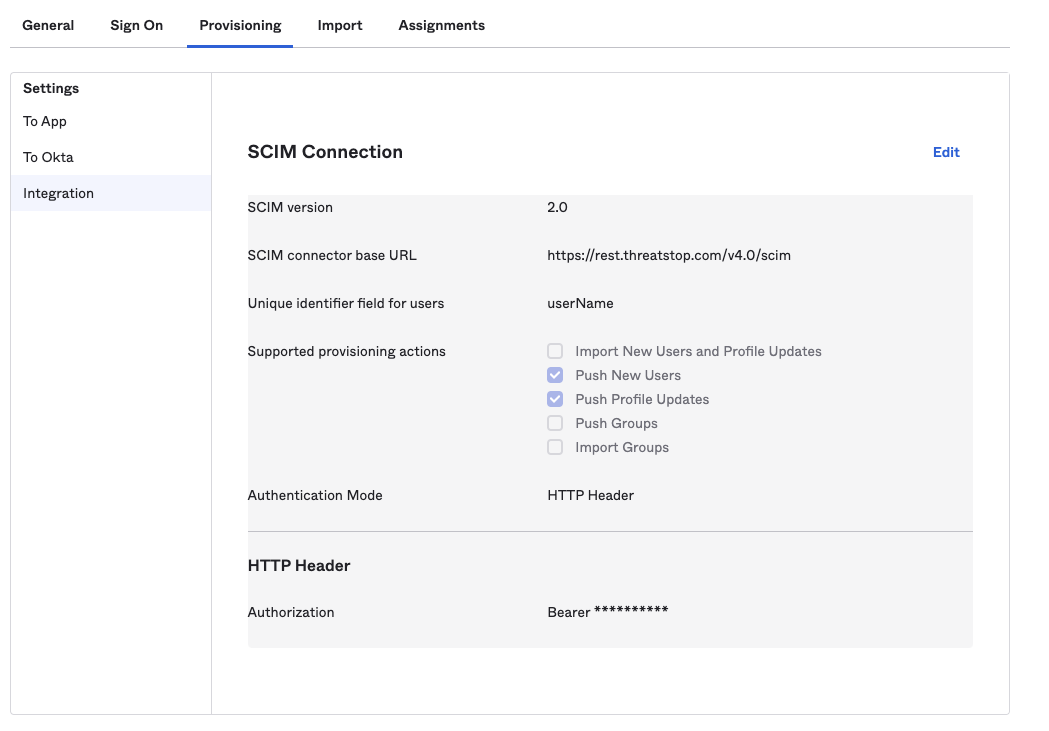The width and height of the screenshot is (1049, 731).
Task: Enable Import New Users and Profile Updates checkbox
Action: [555, 351]
